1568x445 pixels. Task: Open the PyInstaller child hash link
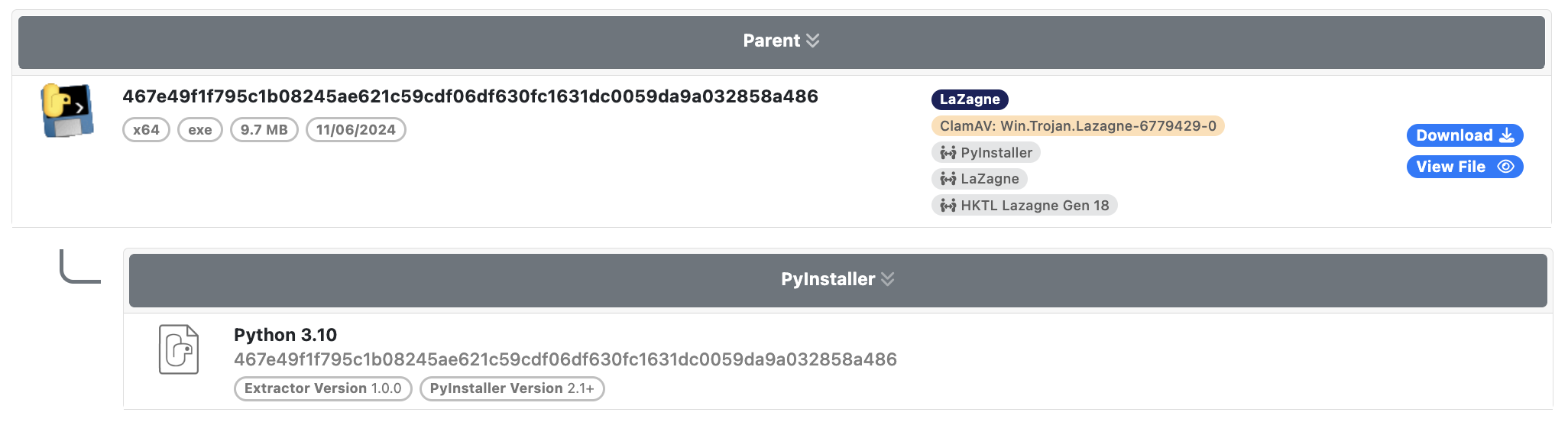(565, 359)
